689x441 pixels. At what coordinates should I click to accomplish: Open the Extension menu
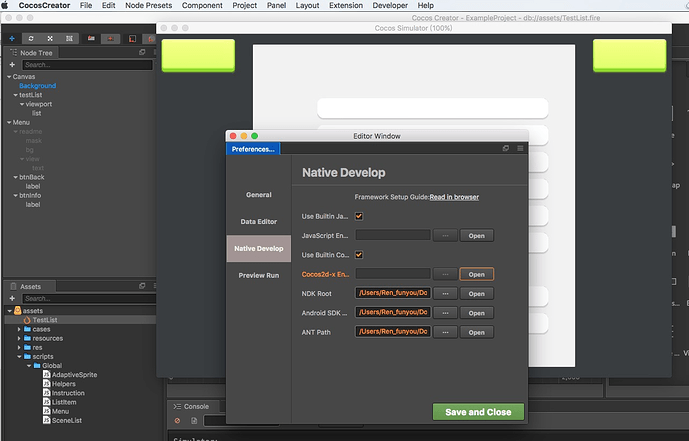[346, 5]
